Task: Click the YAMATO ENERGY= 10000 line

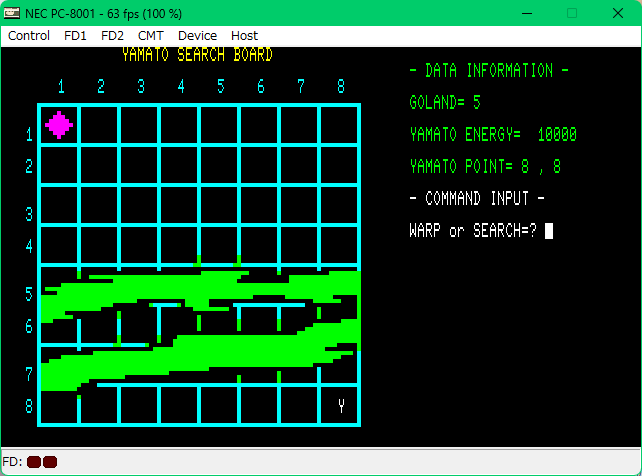Action: tap(493, 134)
